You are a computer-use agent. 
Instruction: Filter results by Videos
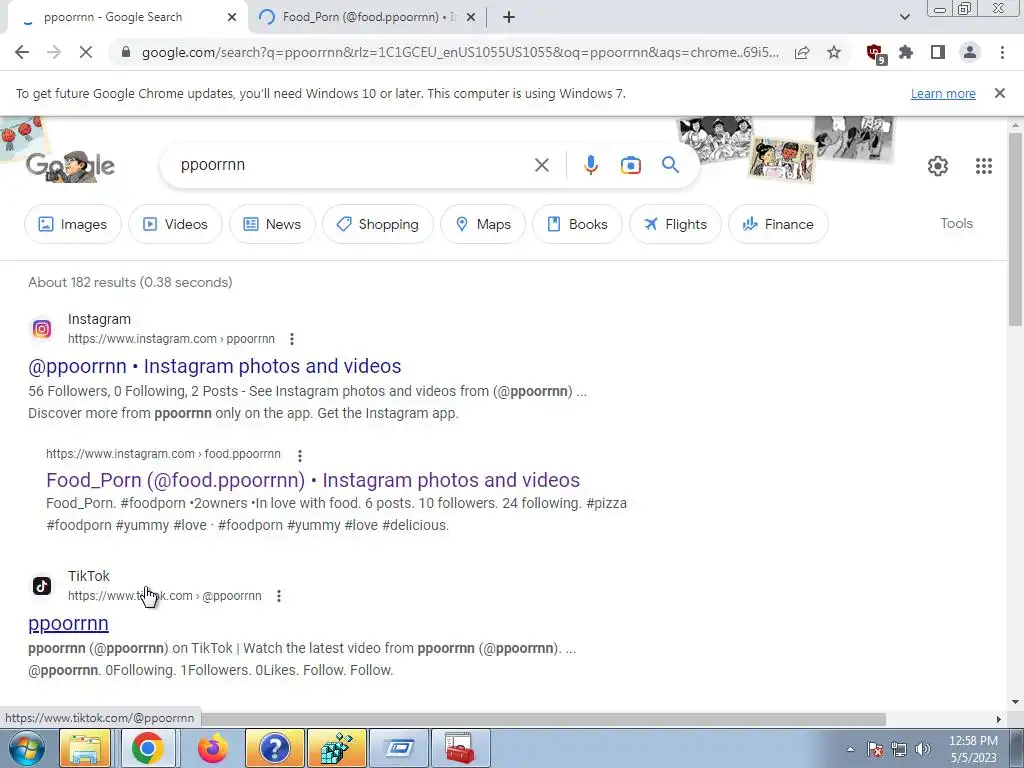pos(175,224)
